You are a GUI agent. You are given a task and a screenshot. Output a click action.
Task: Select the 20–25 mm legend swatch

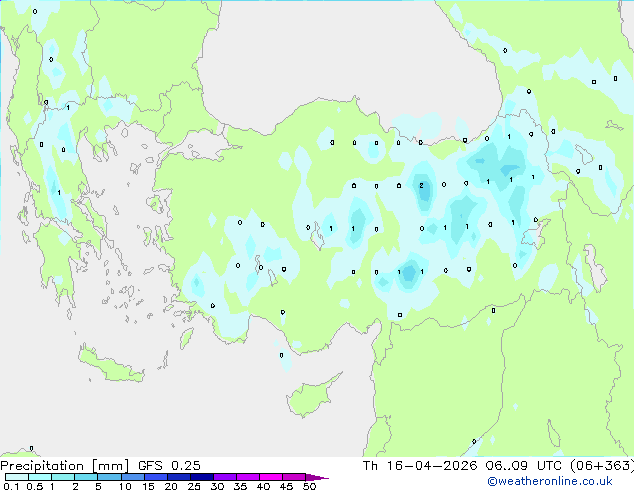tap(179, 477)
